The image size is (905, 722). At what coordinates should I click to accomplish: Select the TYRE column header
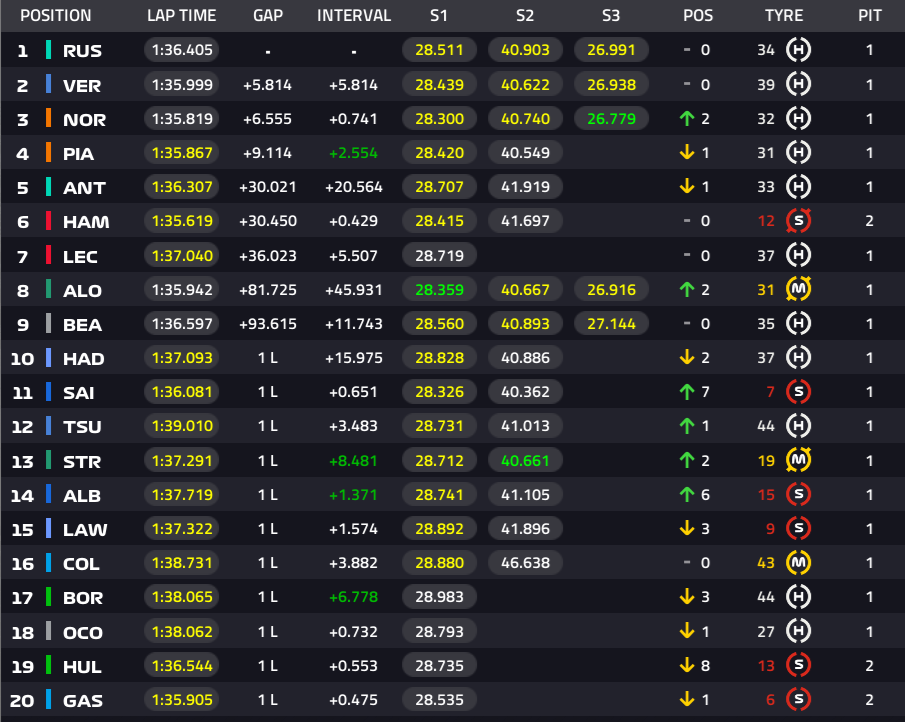click(x=784, y=16)
